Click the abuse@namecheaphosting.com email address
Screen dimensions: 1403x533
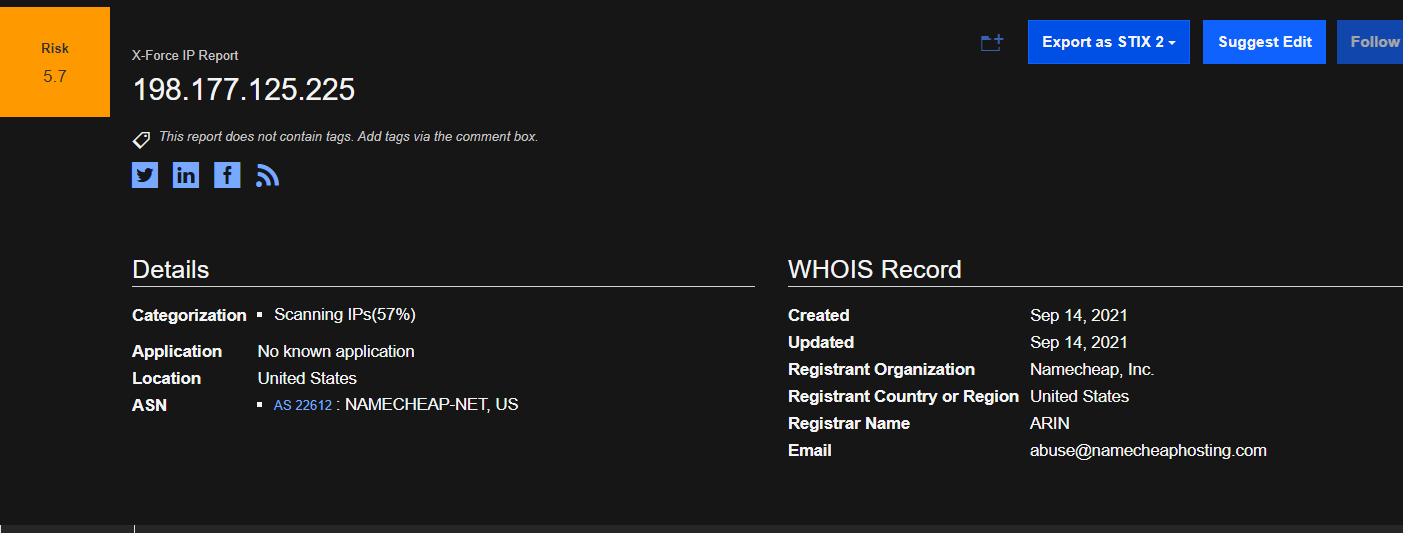tap(1148, 450)
